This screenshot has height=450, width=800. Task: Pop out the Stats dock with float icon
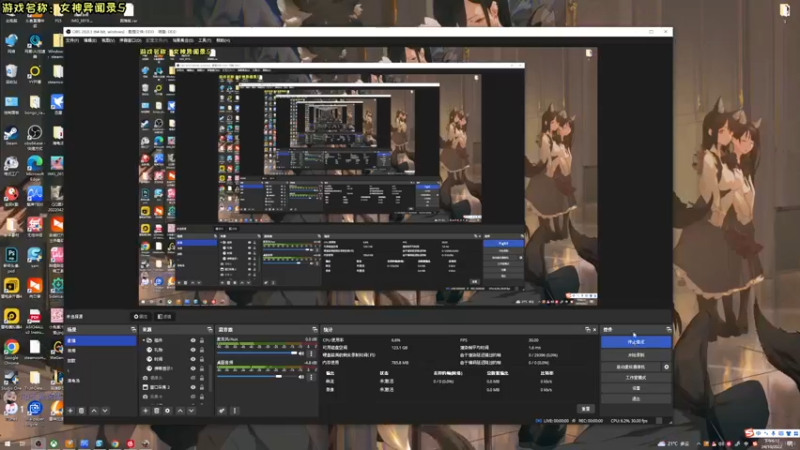click(x=587, y=330)
